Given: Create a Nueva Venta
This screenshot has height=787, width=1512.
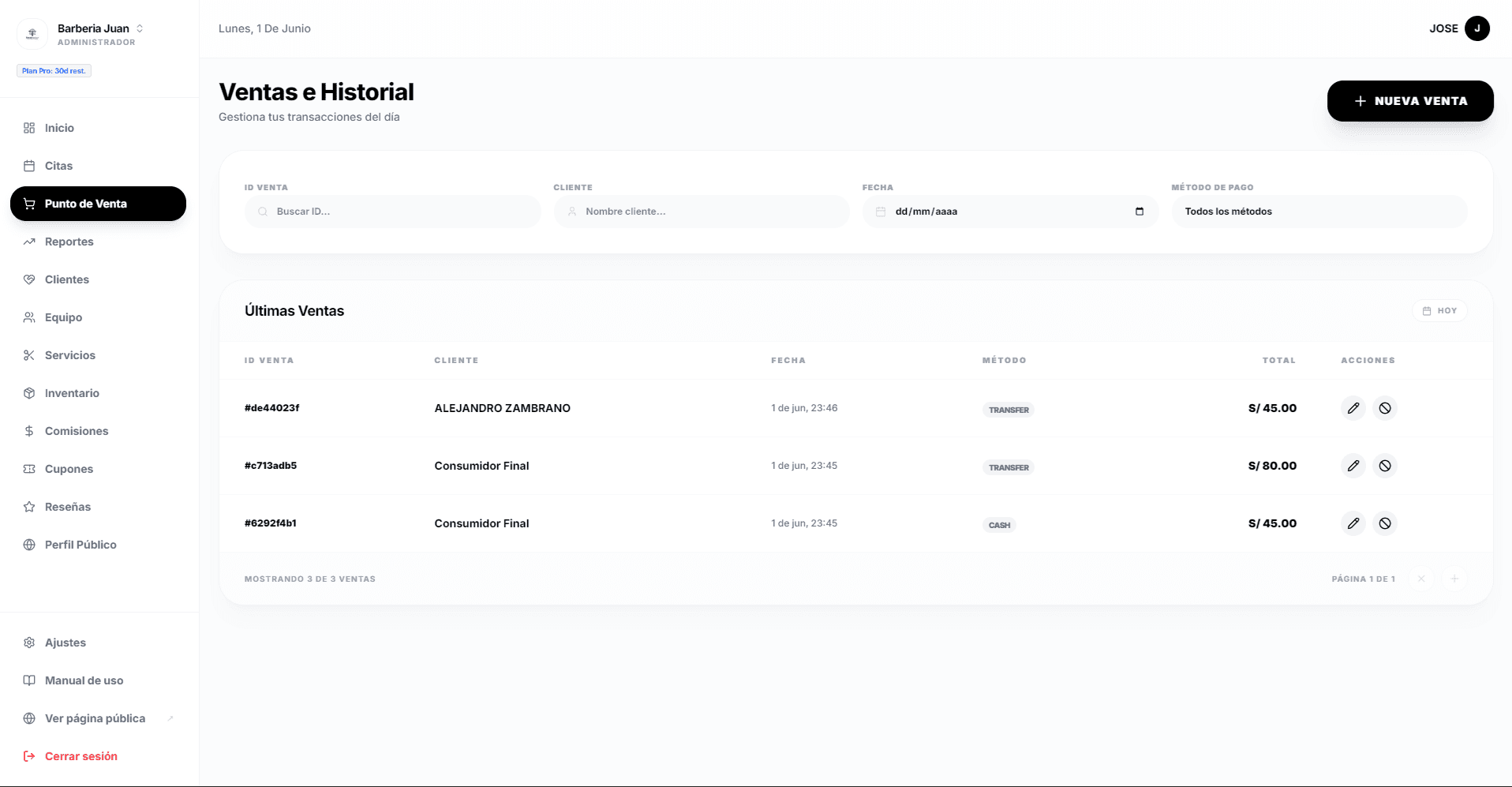Looking at the screenshot, I should click(1410, 101).
